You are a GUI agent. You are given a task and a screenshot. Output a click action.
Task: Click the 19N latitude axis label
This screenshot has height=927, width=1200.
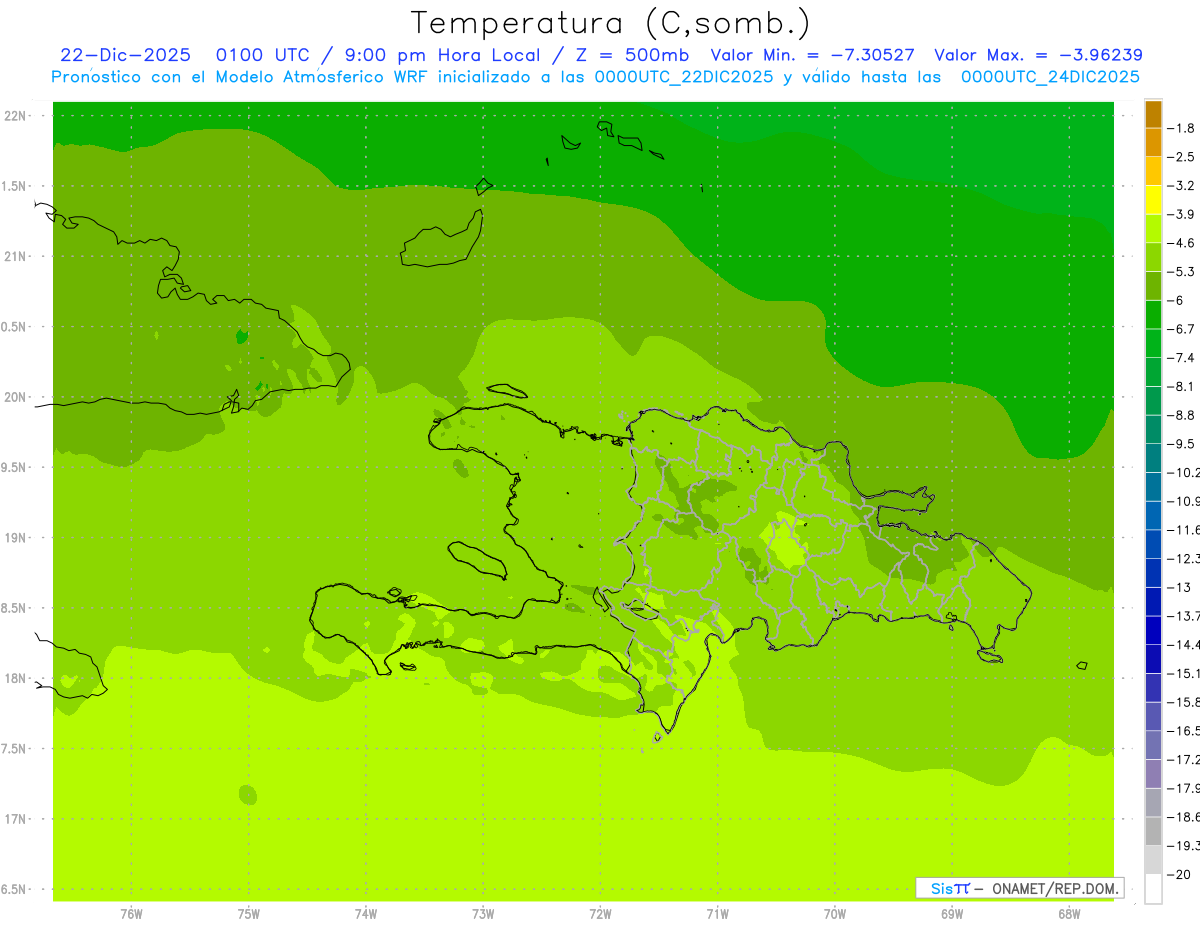pos(16,538)
